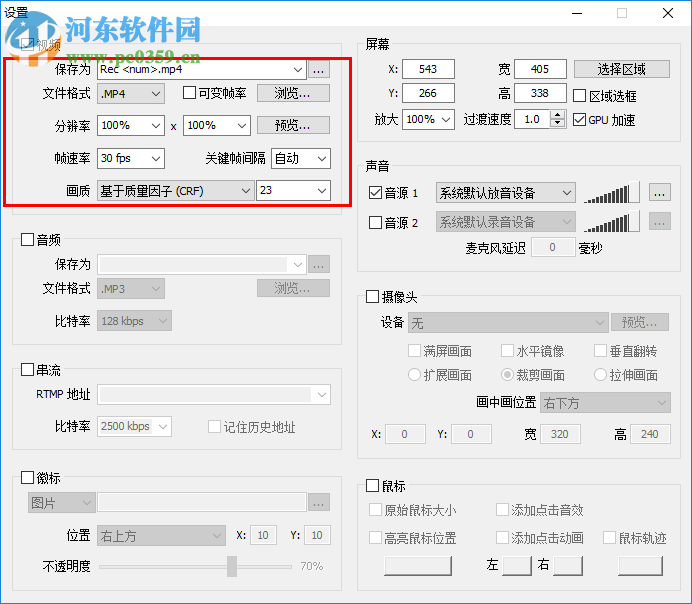Click the screen X field showing 543
The image size is (692, 604).
pos(428,69)
